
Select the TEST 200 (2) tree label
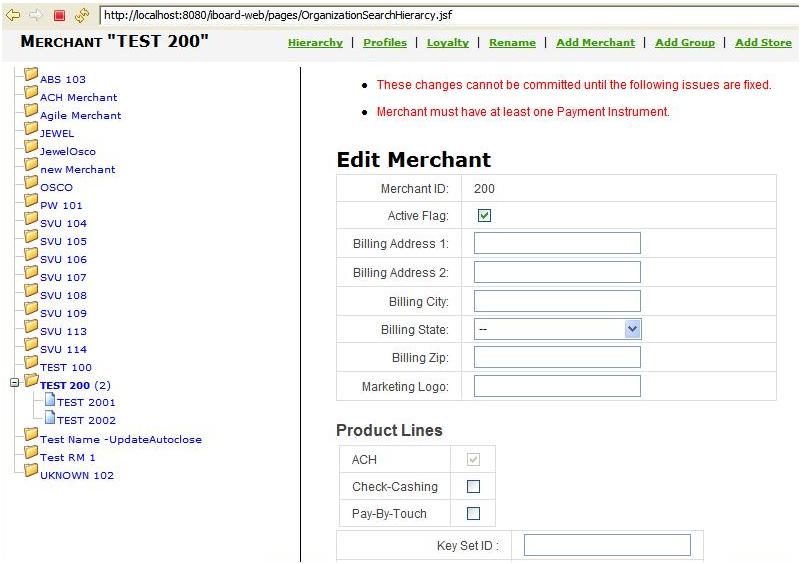click(75, 385)
